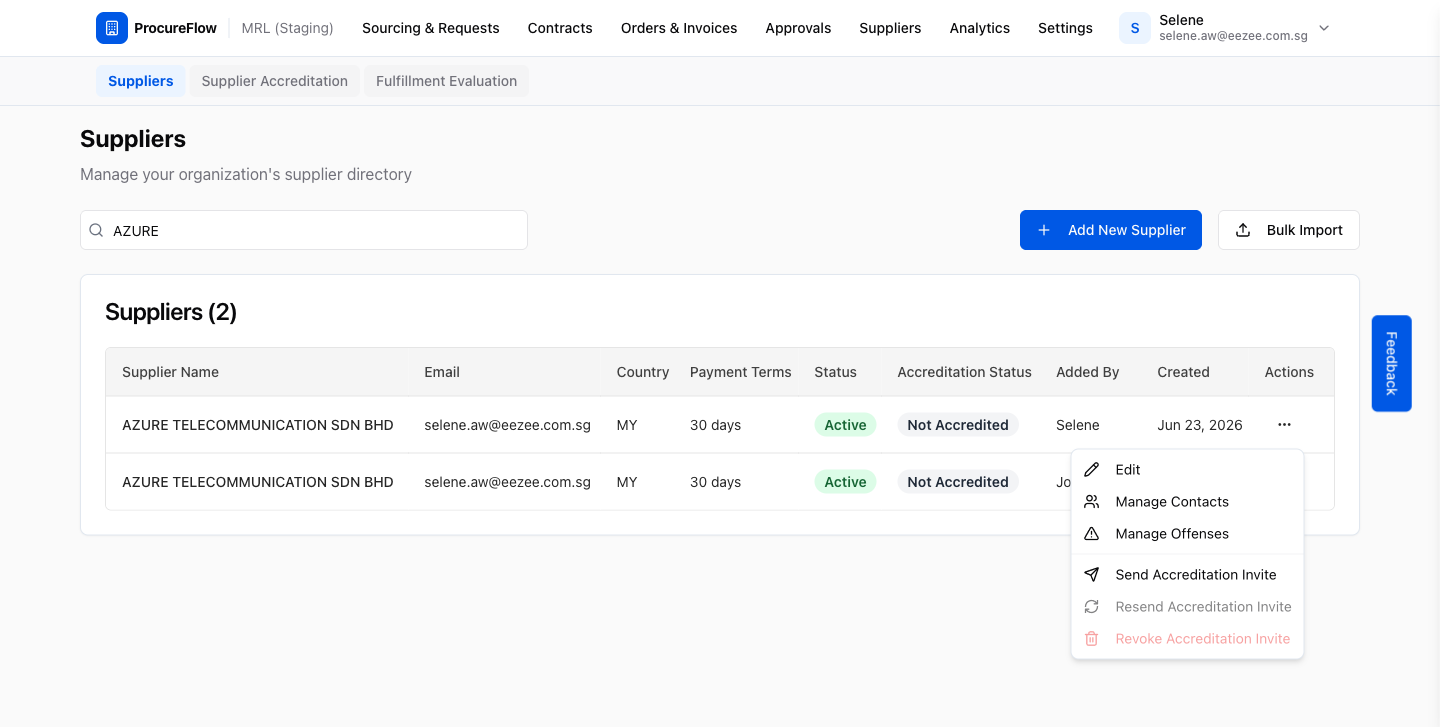Click the Suppliers (2) heading

[171, 312]
